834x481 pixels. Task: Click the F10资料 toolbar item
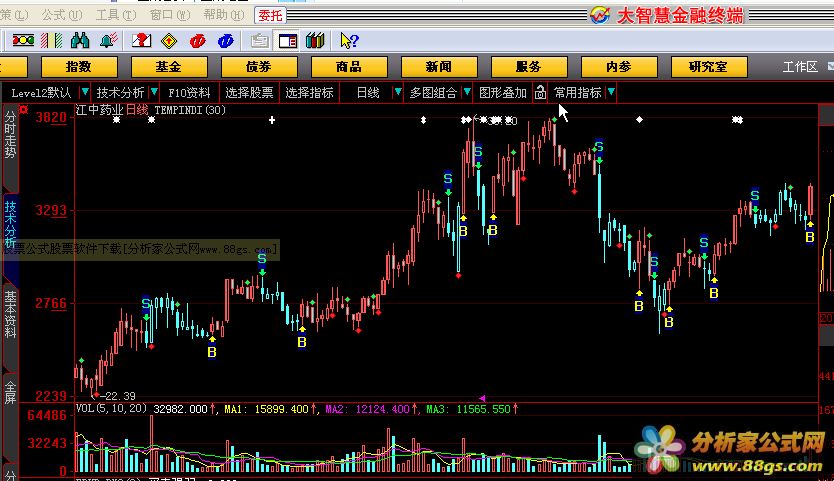click(x=189, y=93)
